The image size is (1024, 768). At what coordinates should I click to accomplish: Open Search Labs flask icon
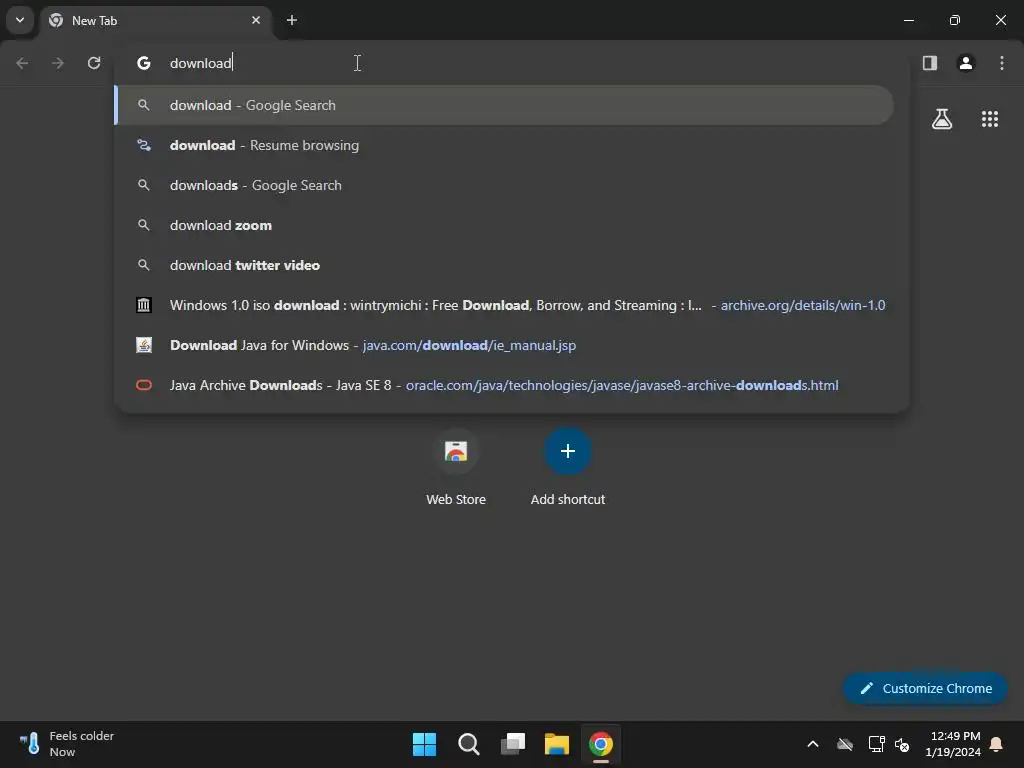coord(942,119)
